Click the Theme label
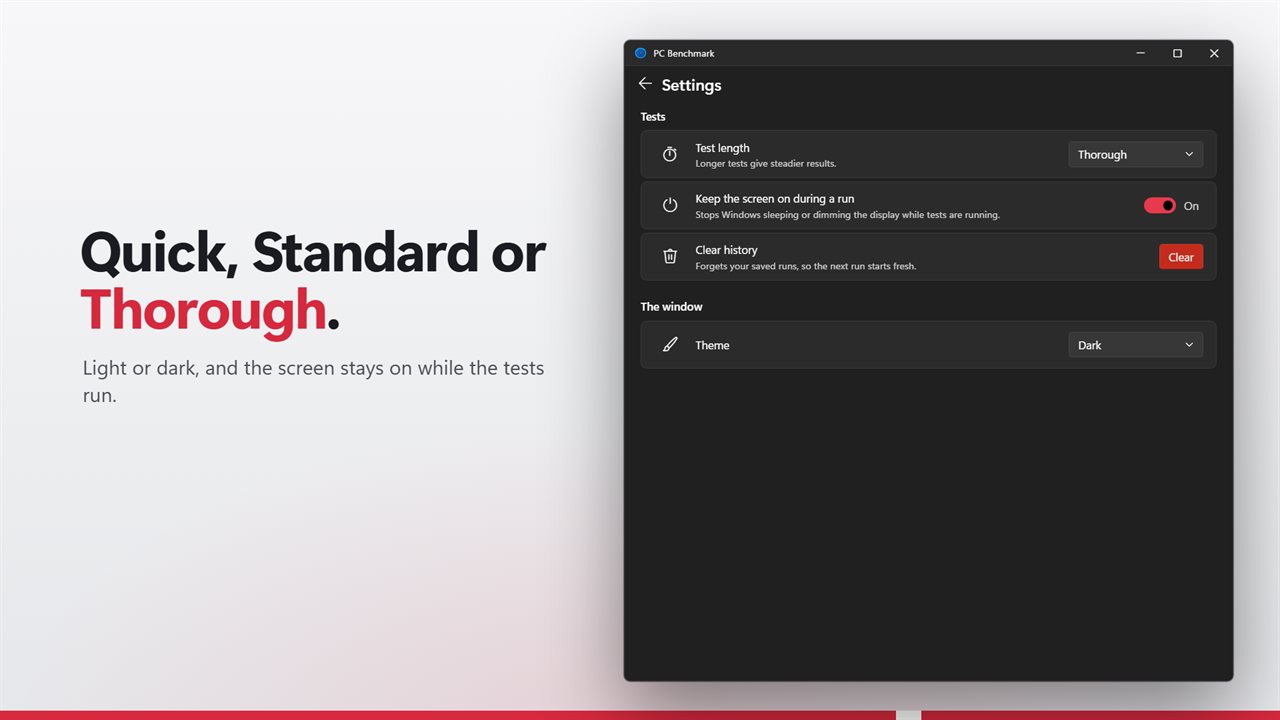Image resolution: width=1280 pixels, height=720 pixels. [x=712, y=345]
